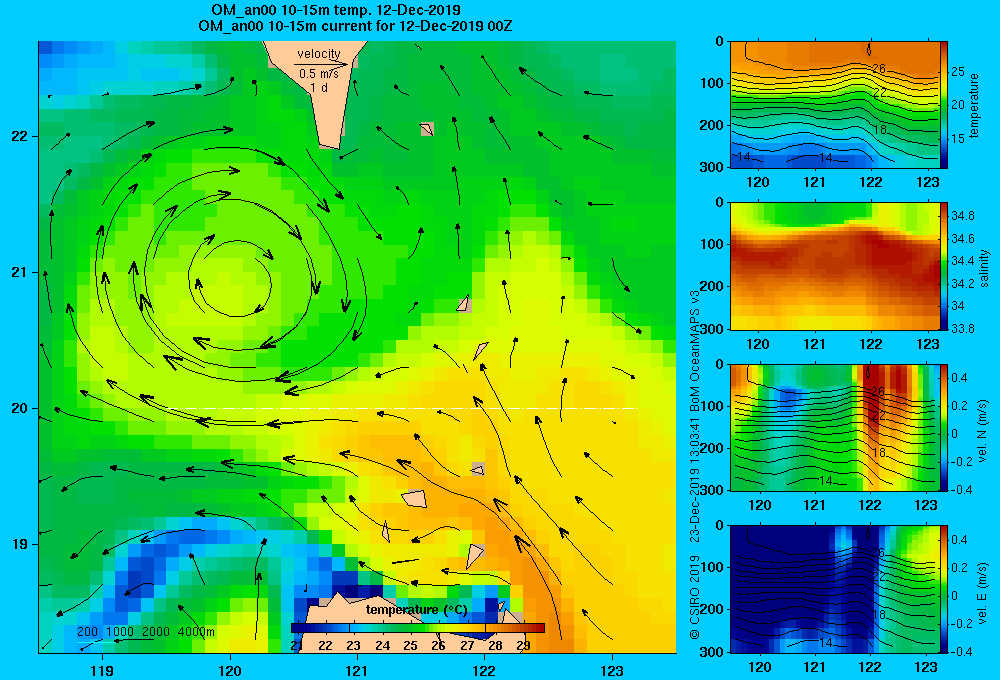Click depth tick 200 of the vel. N panel
The width and height of the screenshot is (1000, 680).
712,448
